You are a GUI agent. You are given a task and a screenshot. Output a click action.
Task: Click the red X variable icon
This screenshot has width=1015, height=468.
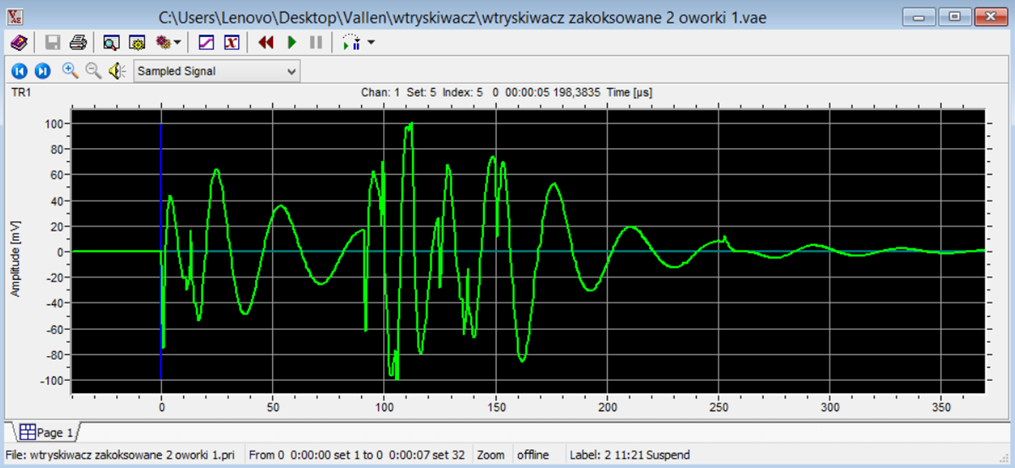coord(232,43)
